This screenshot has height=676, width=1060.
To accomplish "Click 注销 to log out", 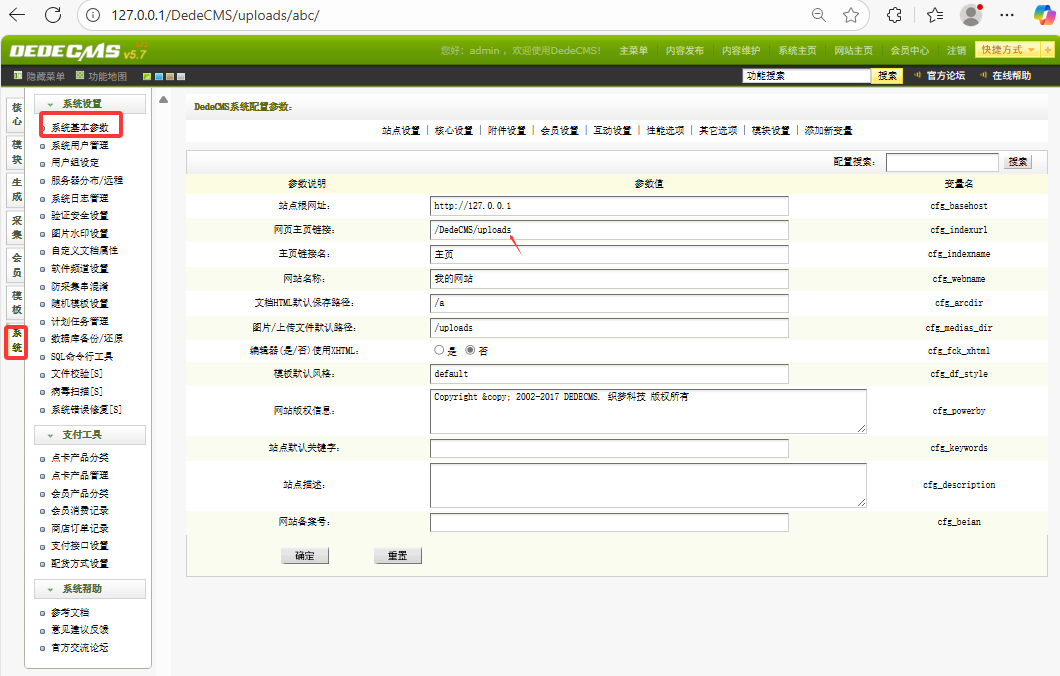I will point(956,51).
